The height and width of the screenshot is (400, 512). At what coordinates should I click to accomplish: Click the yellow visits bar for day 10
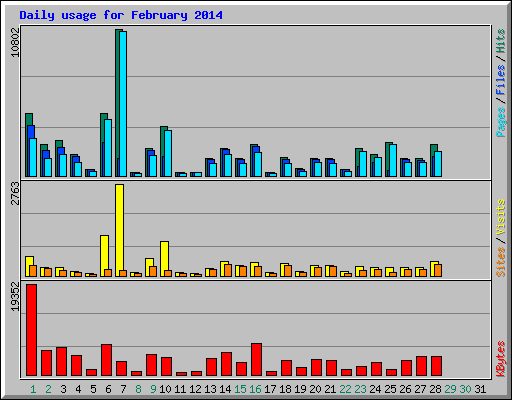164,259
